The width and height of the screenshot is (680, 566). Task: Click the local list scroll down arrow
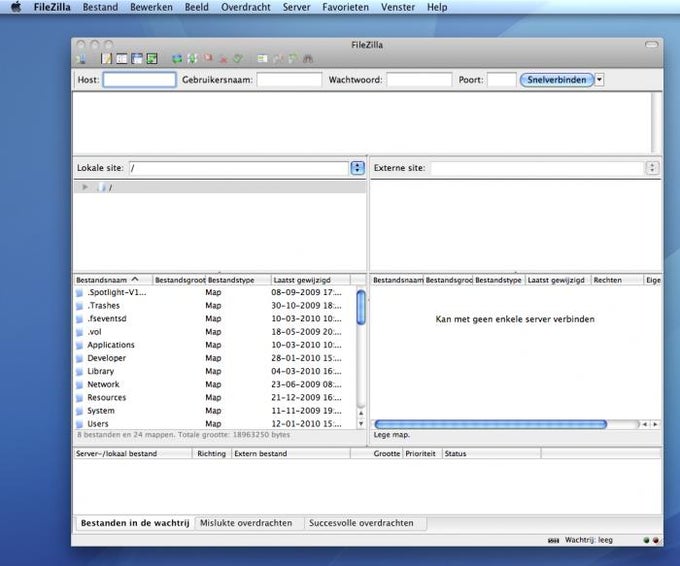coord(361,424)
